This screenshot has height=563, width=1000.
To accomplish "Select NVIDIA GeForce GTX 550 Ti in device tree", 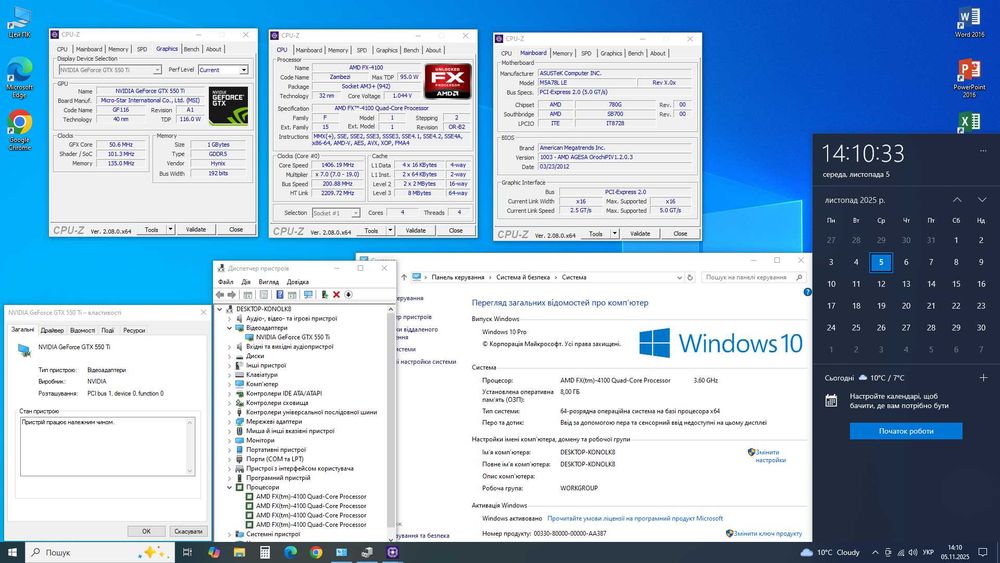I will point(293,337).
